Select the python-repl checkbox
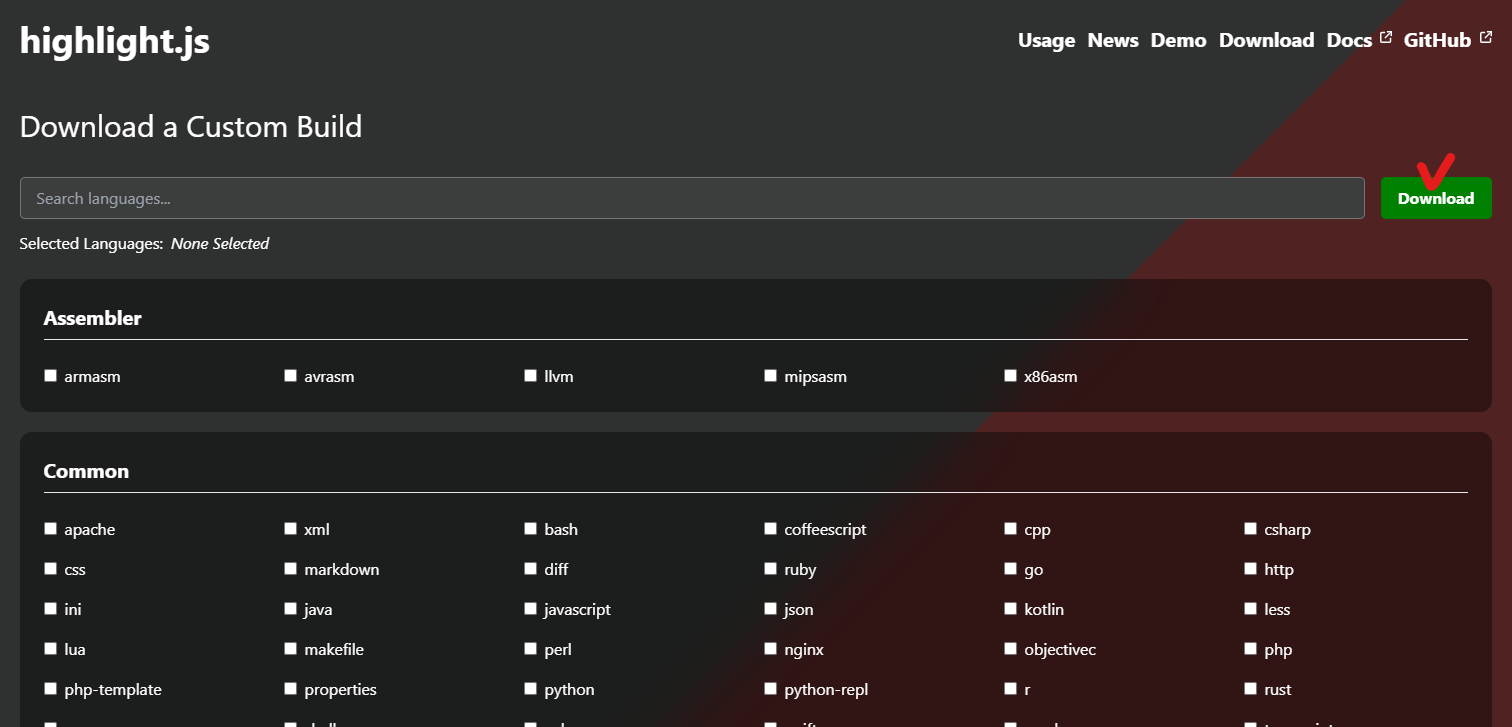Screen dimensions: 1512x727 (770, 689)
